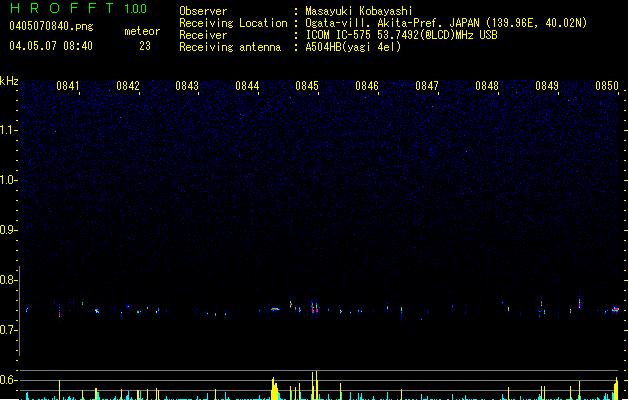The image size is (629, 400).
Task: Click the 0.7 kHz axis label
Action: coord(9,330)
